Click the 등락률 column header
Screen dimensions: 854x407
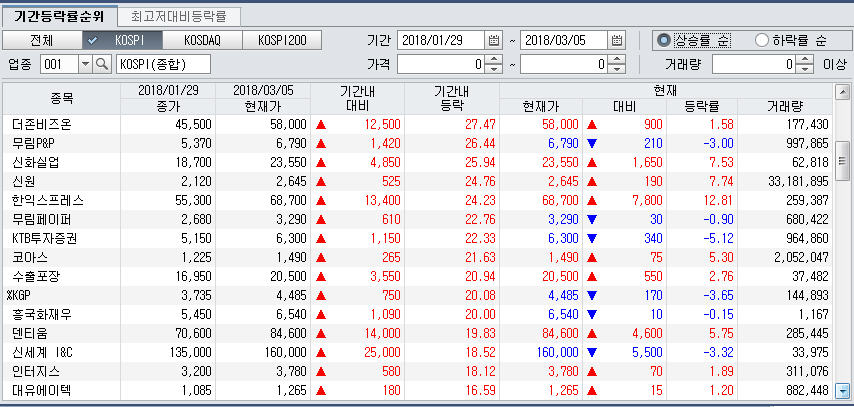702,106
